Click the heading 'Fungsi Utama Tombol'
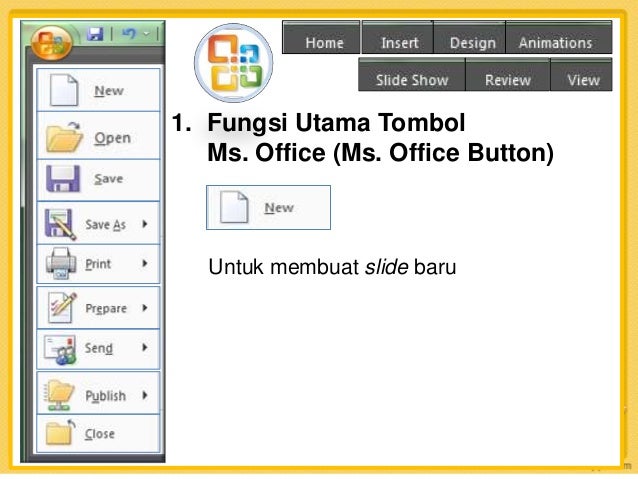Viewport: 638px width, 479px height. coord(336,122)
